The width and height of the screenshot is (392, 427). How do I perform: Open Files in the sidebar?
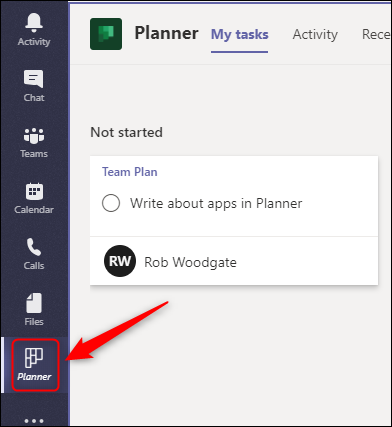click(x=34, y=310)
